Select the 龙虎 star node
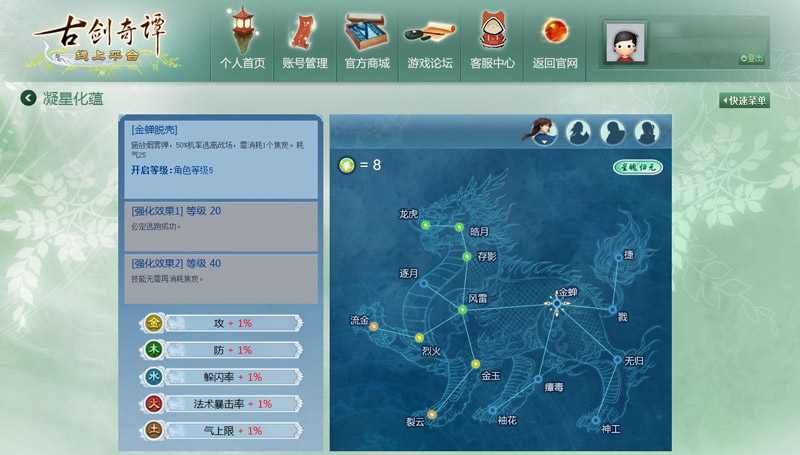The height and width of the screenshot is (455, 800). 425,226
